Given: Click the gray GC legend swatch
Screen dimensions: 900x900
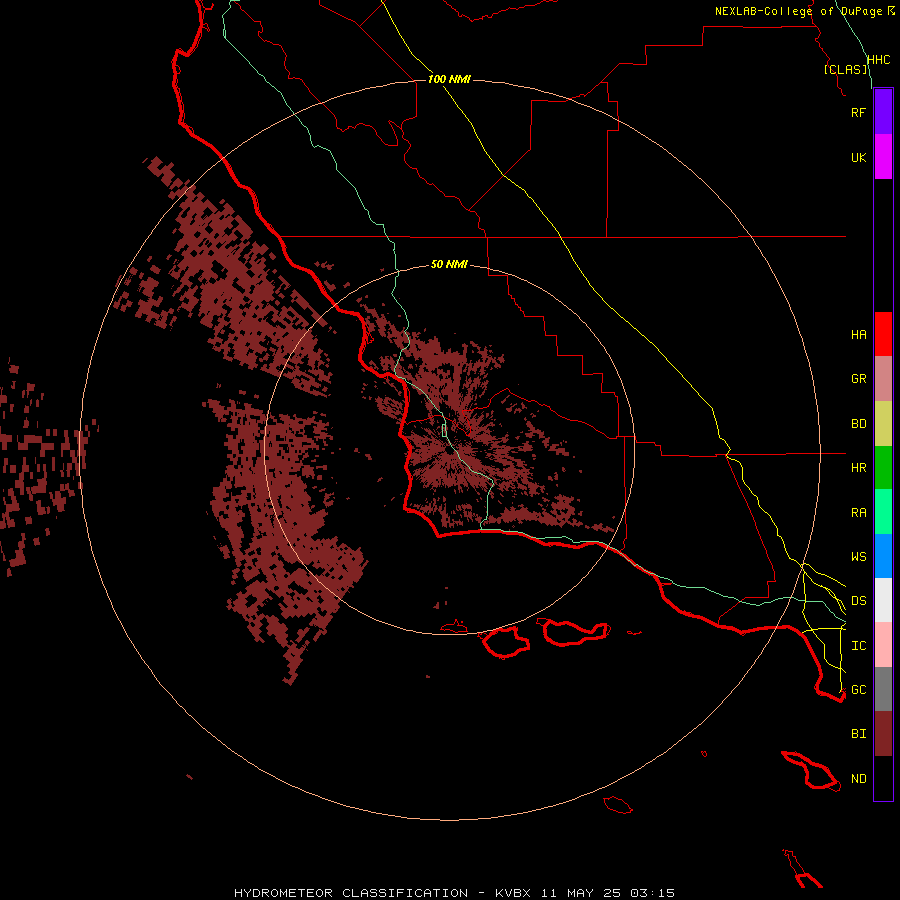Looking at the screenshot, I should 883,689.
